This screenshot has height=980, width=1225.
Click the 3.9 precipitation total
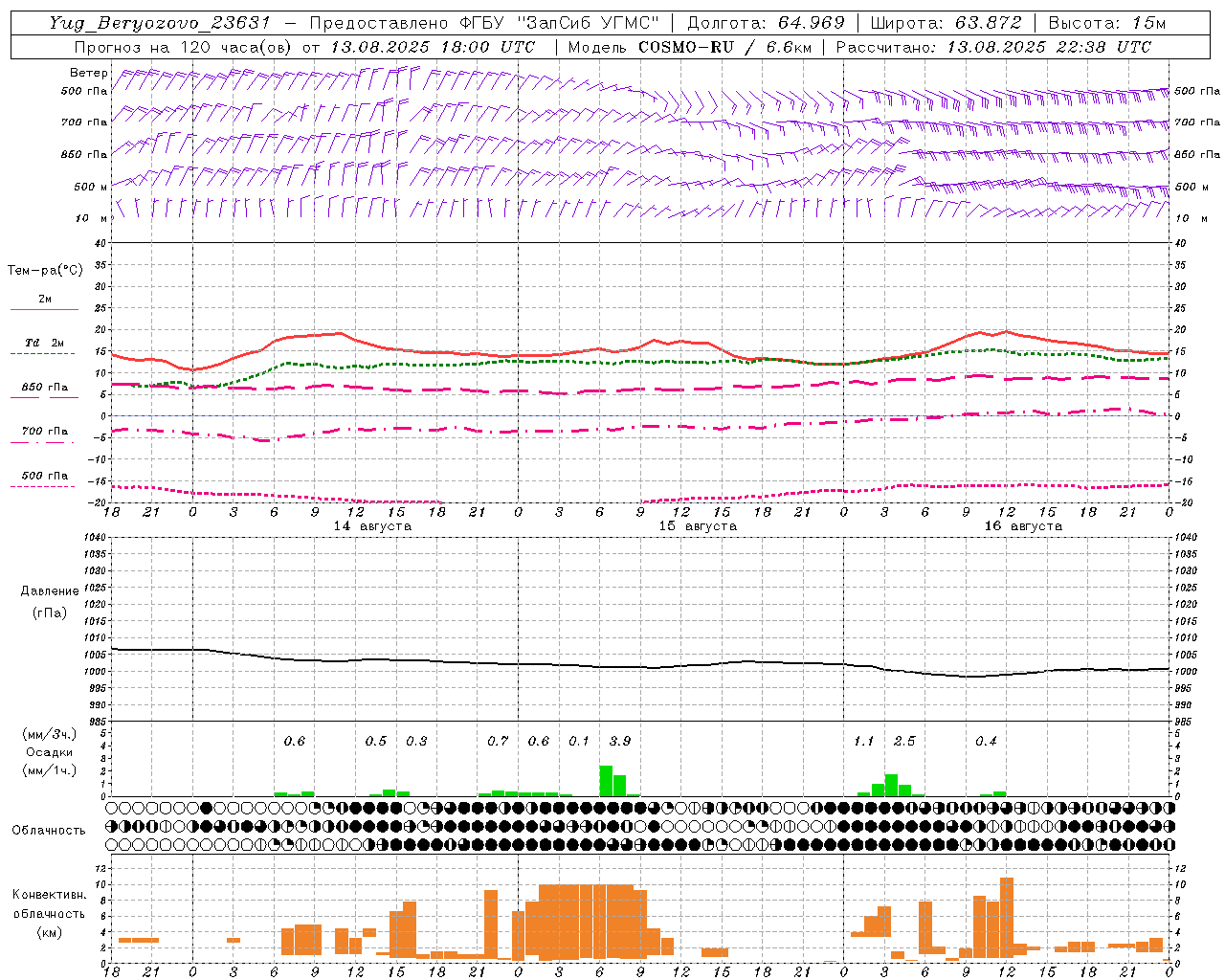pos(620,742)
